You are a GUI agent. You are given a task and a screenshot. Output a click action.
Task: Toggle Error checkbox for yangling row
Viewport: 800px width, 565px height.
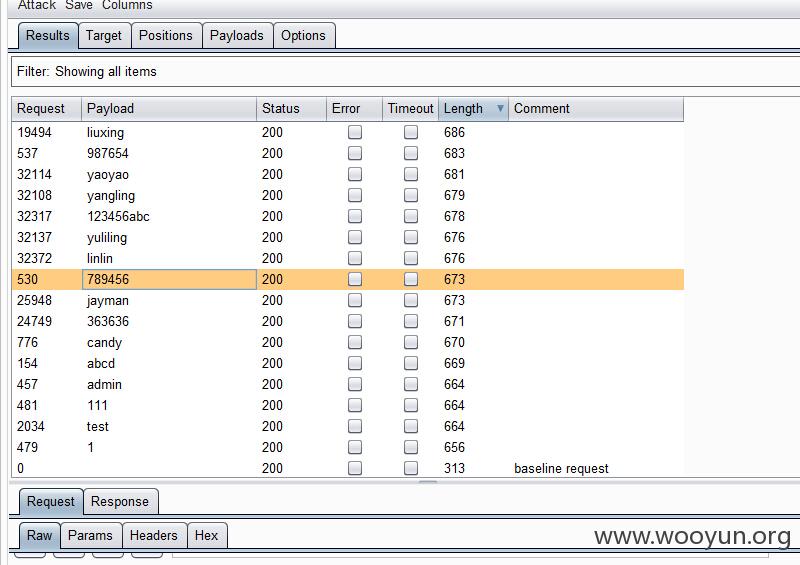(355, 195)
